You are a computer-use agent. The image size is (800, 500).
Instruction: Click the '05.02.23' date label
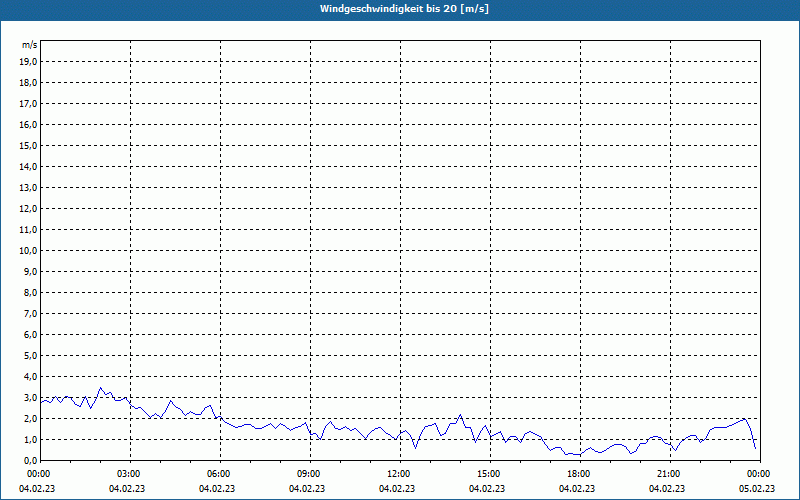(x=757, y=489)
